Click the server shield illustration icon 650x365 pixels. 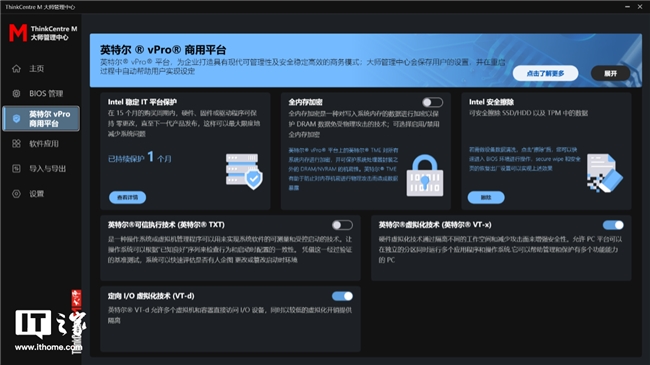click(244, 171)
